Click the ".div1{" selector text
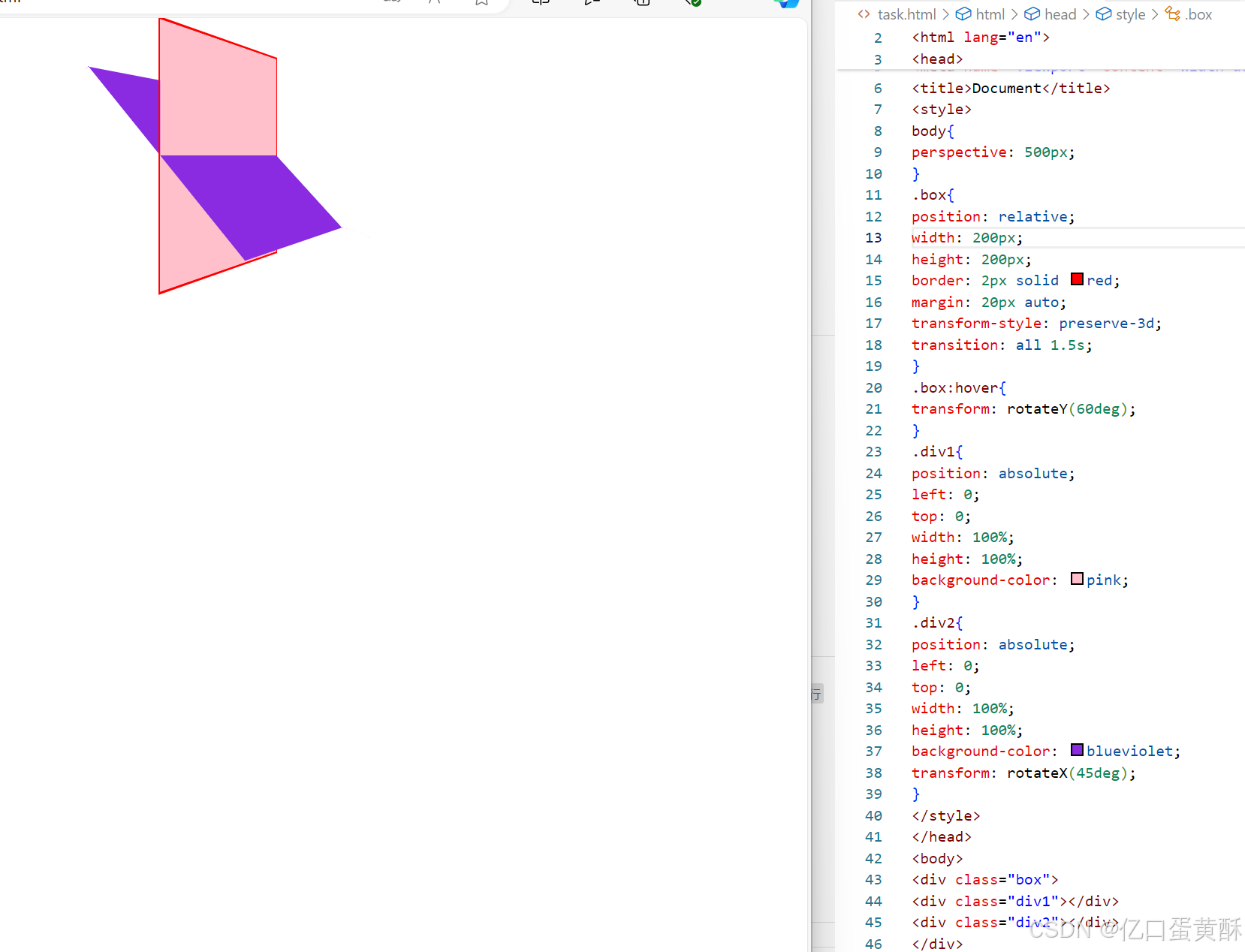This screenshot has height=952, width=1245. click(937, 452)
